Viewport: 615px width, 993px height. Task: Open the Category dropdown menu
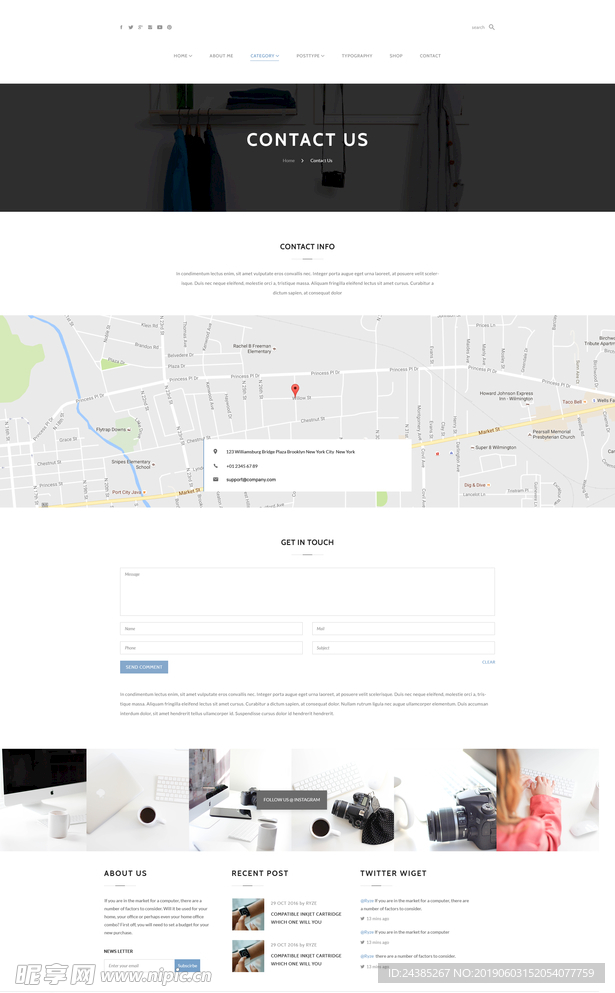click(264, 56)
